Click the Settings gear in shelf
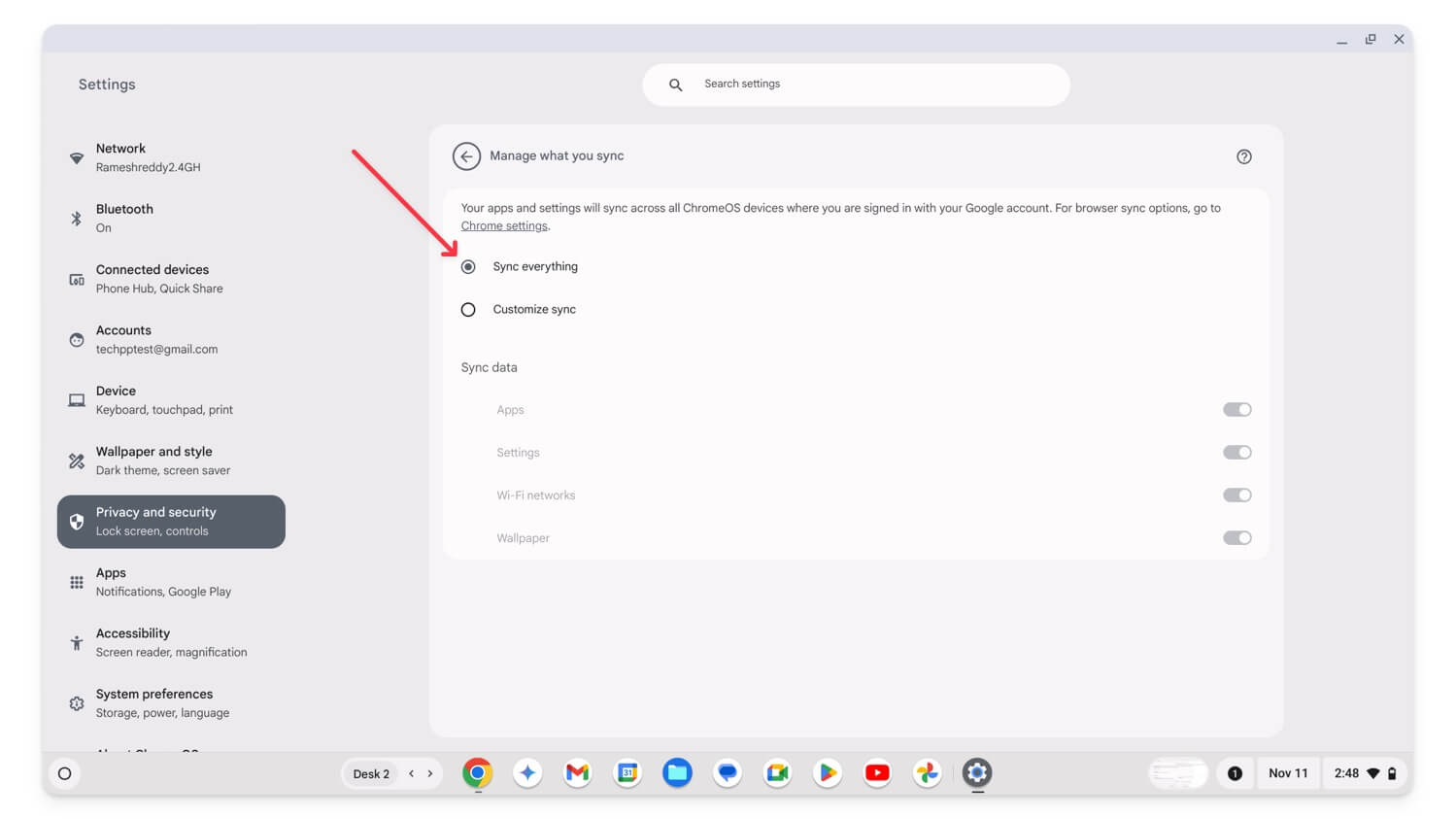 pyautogui.click(x=977, y=773)
